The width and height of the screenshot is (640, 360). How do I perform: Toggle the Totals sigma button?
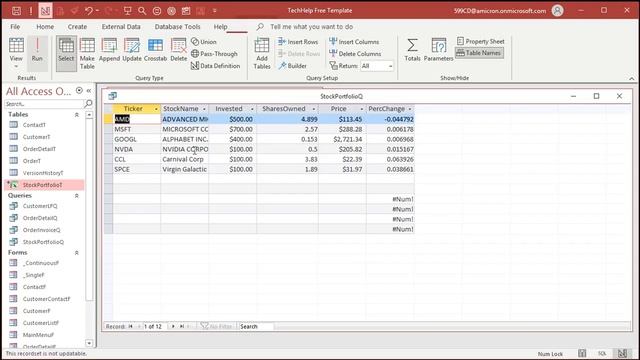[x=412, y=49]
